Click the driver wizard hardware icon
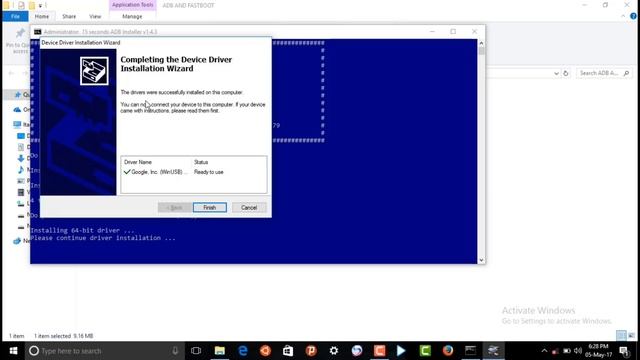The width and height of the screenshot is (640, 360). tap(94, 71)
